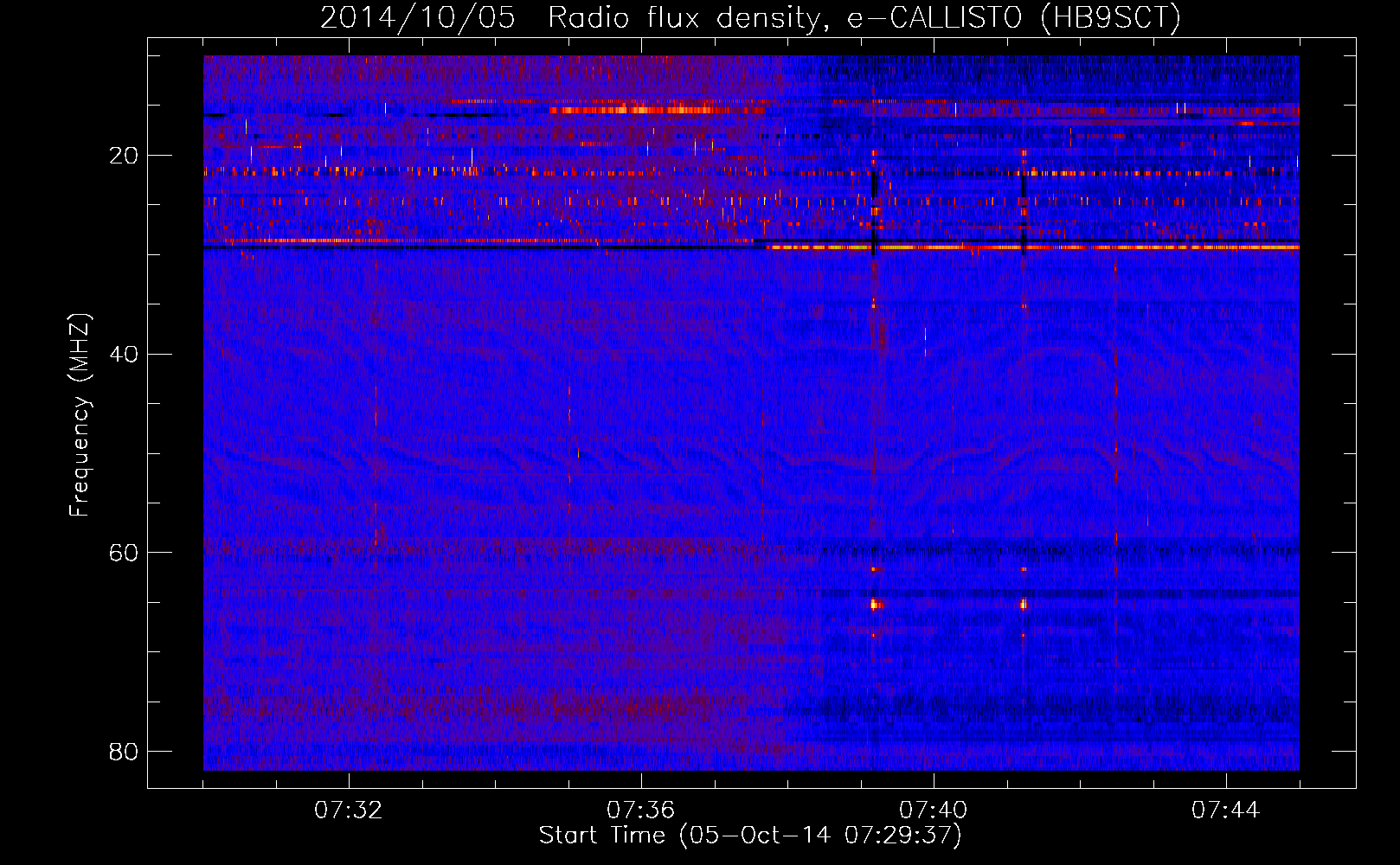Click the 60 frequency tick label

click(124, 552)
